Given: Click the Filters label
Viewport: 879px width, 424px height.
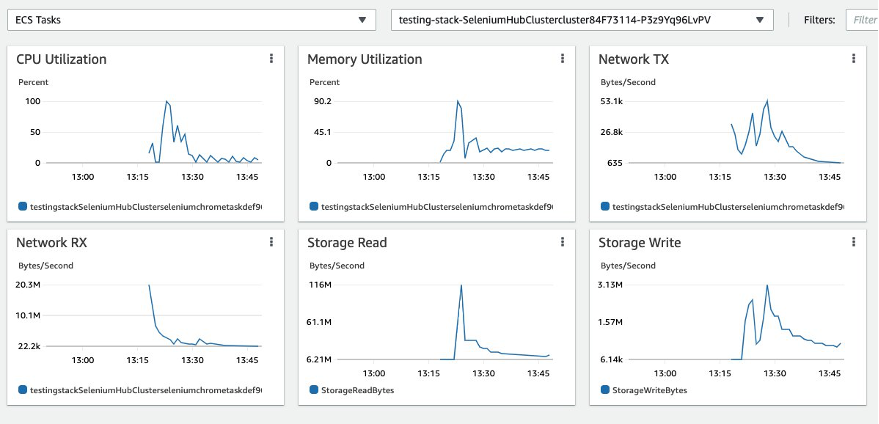Looking at the screenshot, I should point(819,20).
